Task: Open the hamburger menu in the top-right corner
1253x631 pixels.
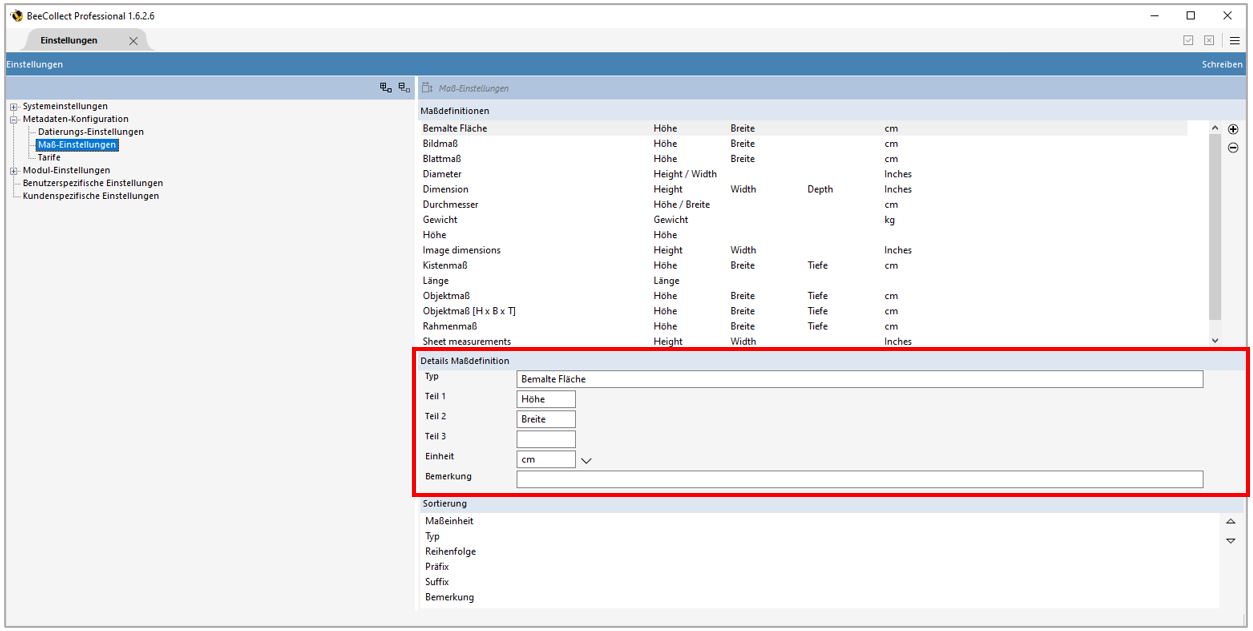Action: pyautogui.click(x=1234, y=40)
